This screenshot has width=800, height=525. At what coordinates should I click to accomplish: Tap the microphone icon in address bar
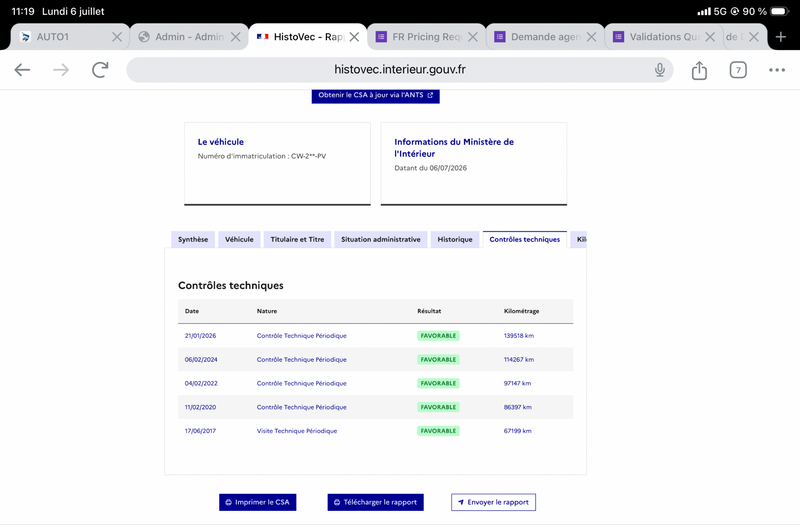tap(660, 70)
